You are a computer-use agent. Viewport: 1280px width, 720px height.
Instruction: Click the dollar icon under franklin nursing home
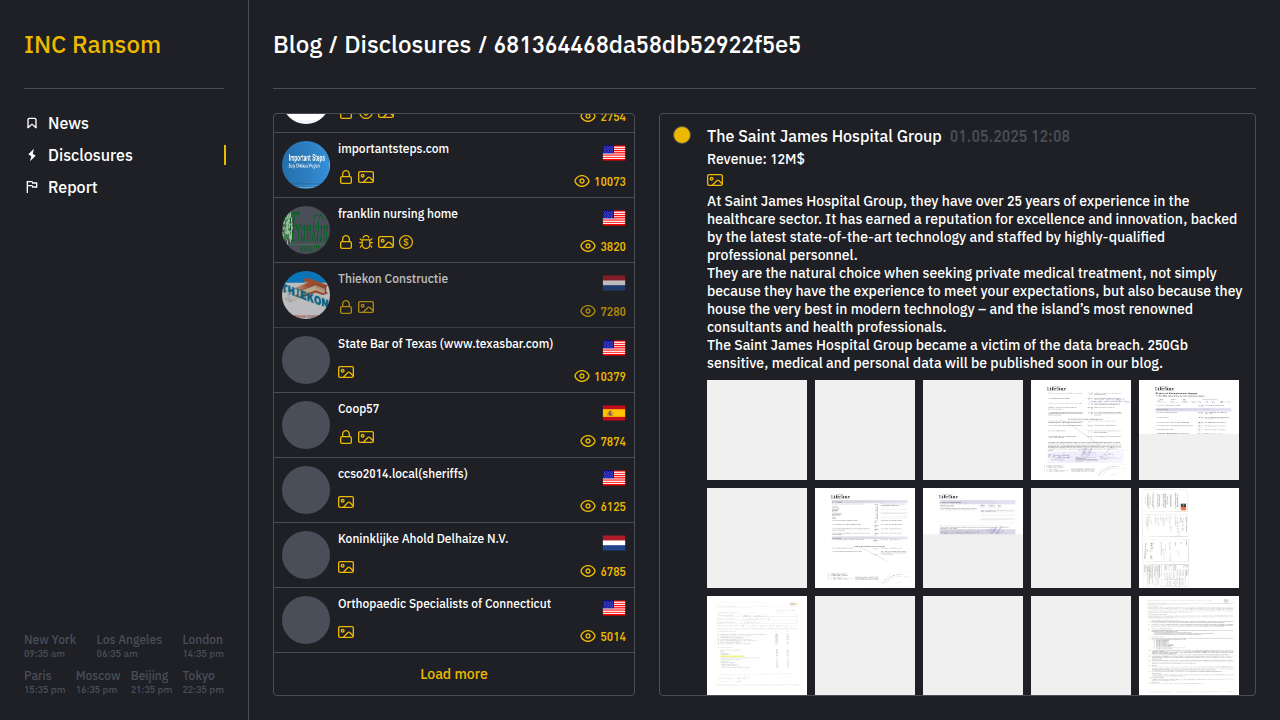tap(406, 242)
